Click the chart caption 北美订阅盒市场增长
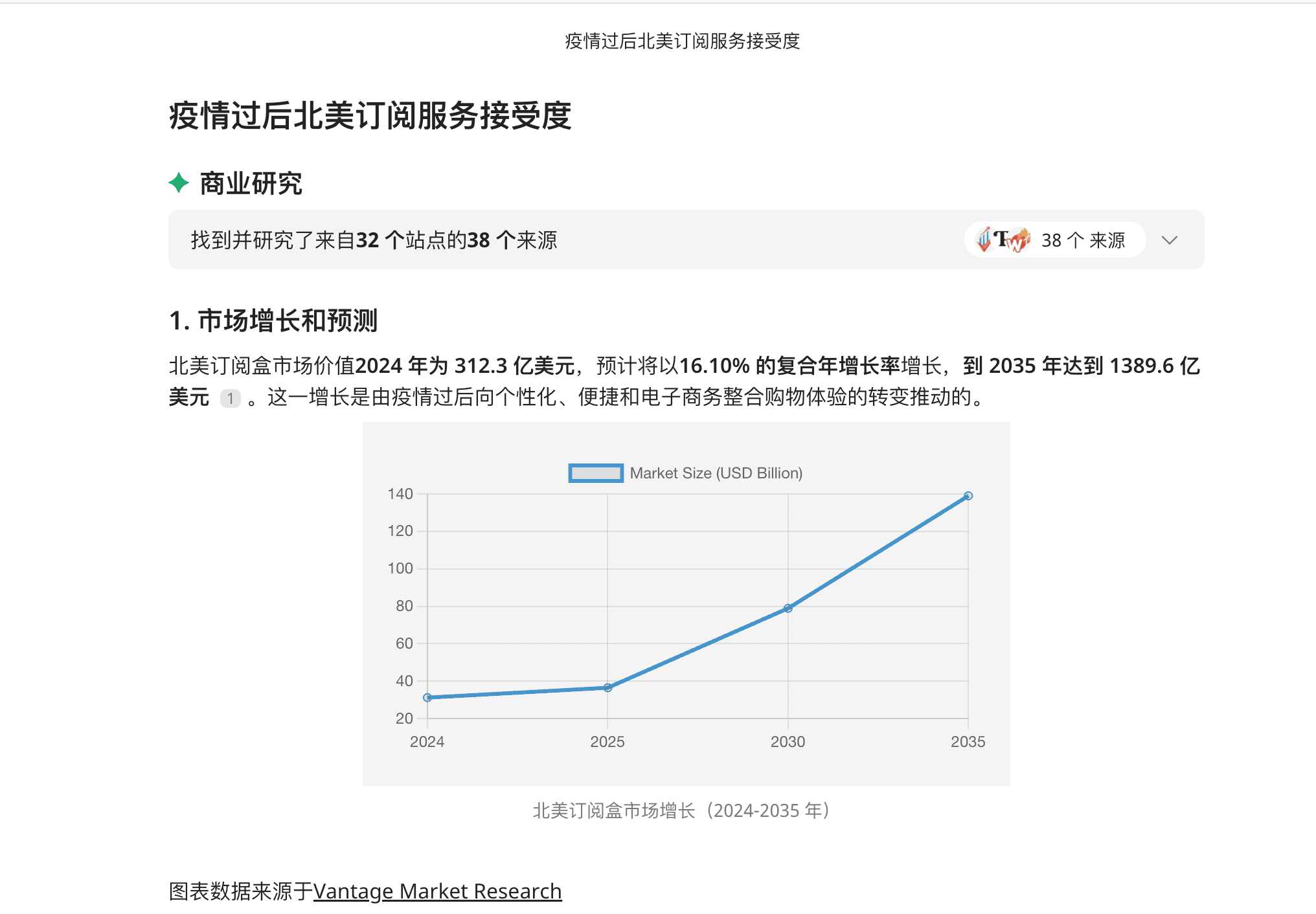The height and width of the screenshot is (914, 1316). coord(681,810)
